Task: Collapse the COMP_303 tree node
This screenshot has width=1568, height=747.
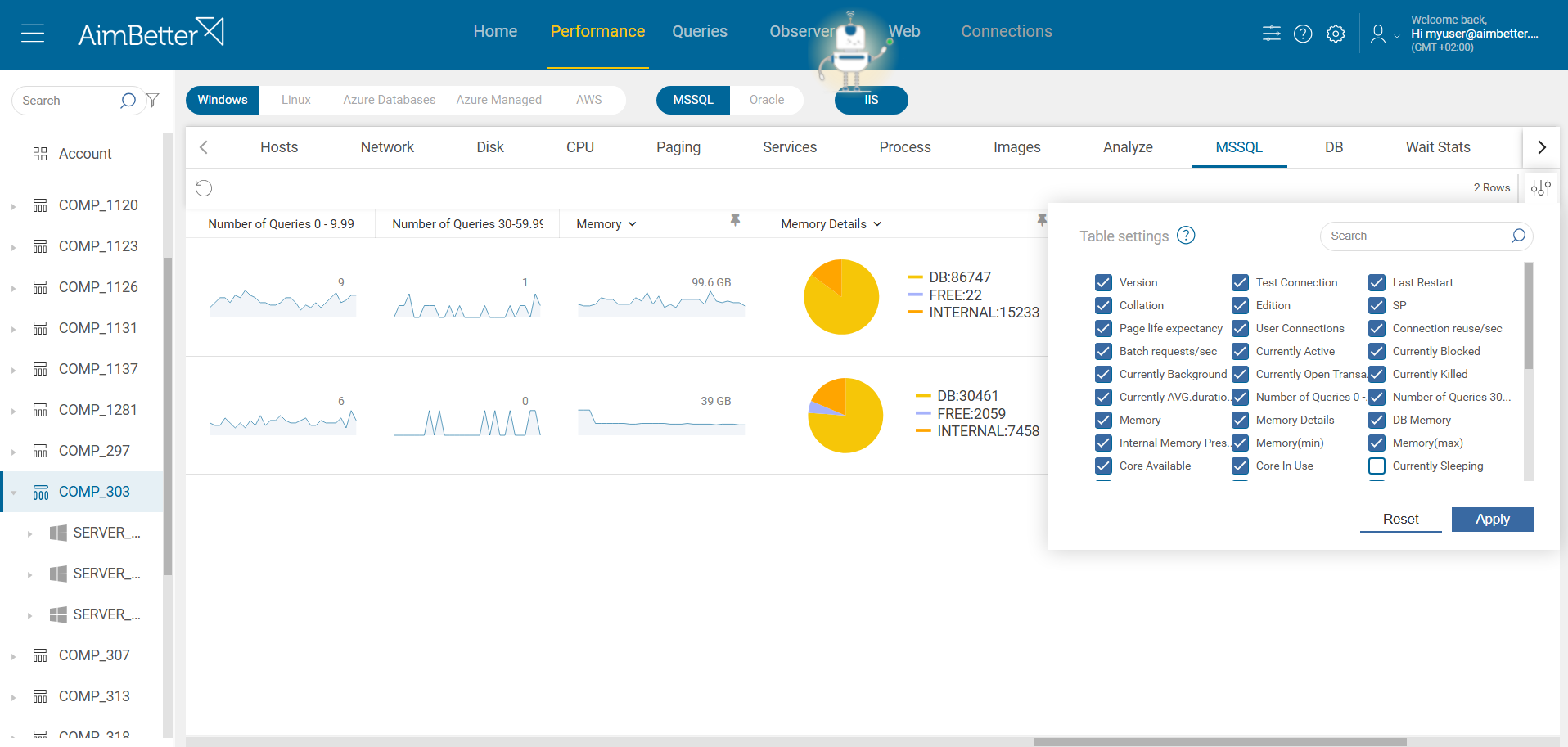Action: [13, 493]
